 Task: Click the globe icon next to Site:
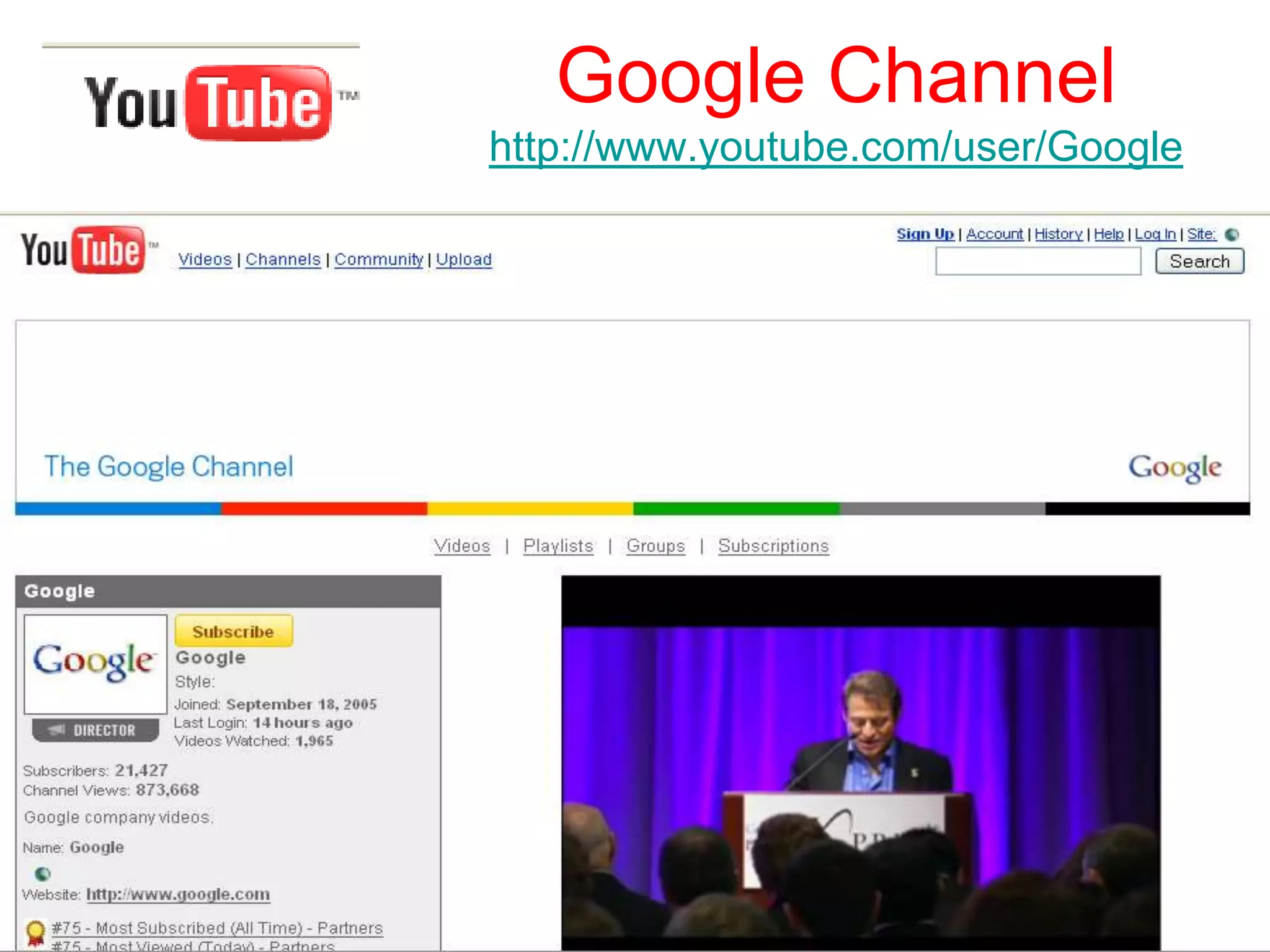click(1232, 234)
